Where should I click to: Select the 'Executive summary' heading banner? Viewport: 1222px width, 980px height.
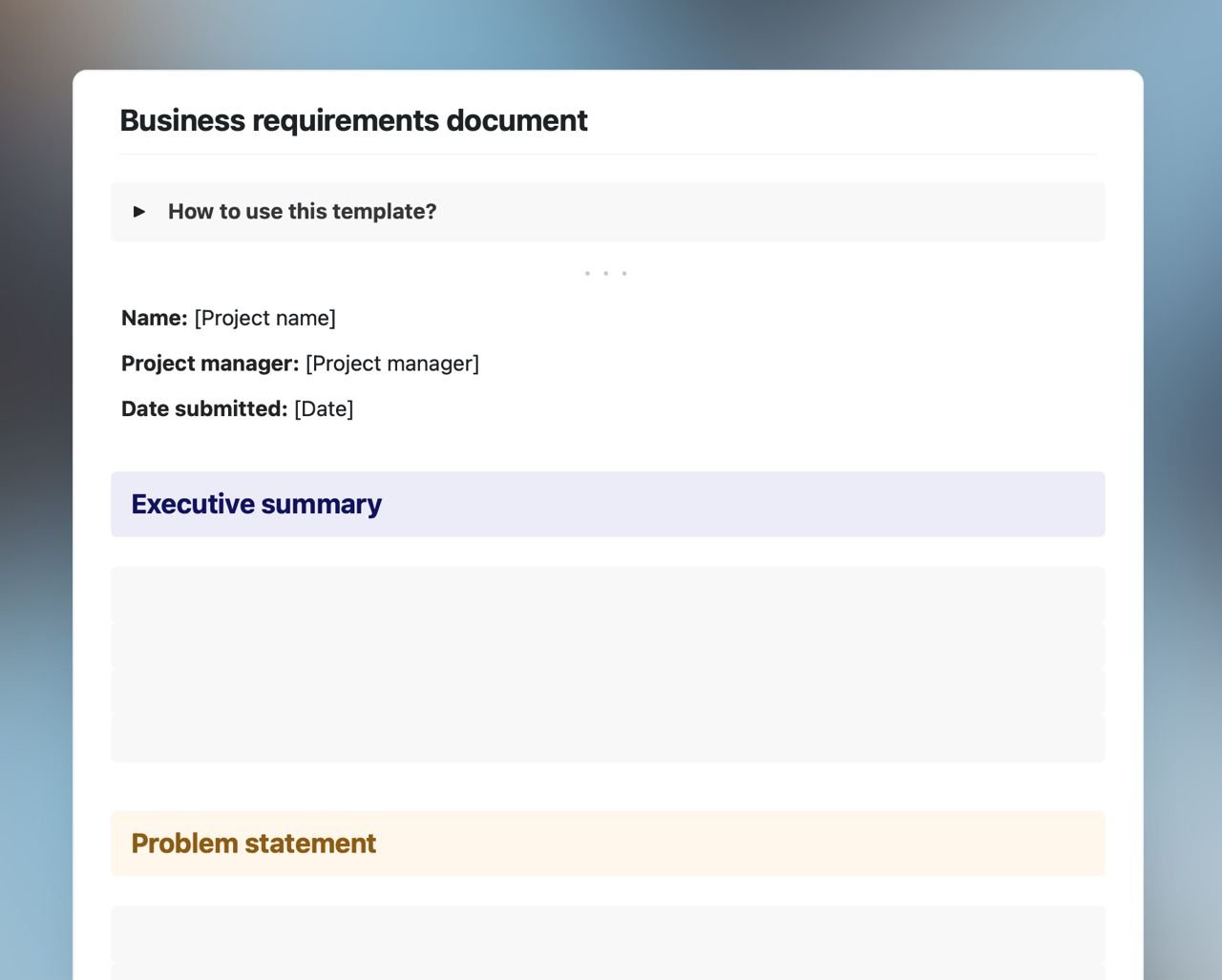255,504
